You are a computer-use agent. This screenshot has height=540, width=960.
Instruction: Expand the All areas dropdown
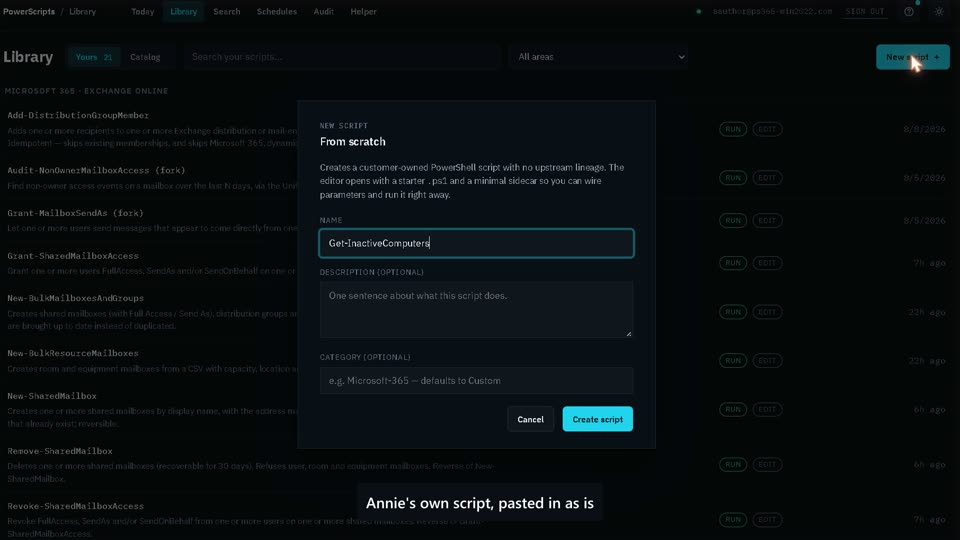[599, 57]
